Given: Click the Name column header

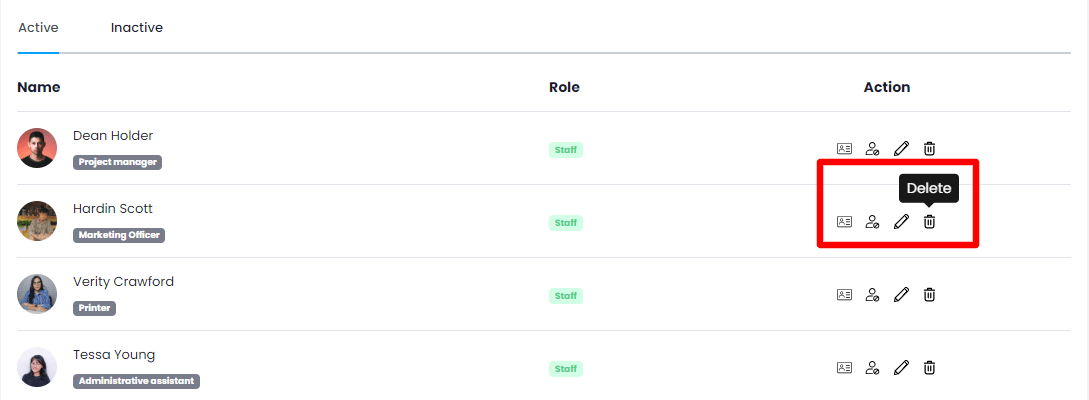Looking at the screenshot, I should click(39, 87).
